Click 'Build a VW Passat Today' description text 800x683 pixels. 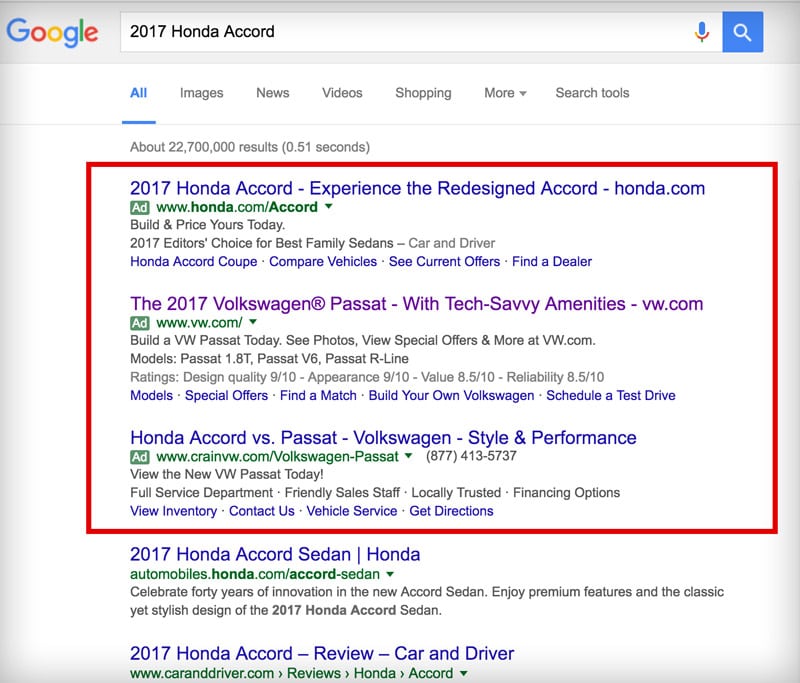click(363, 340)
